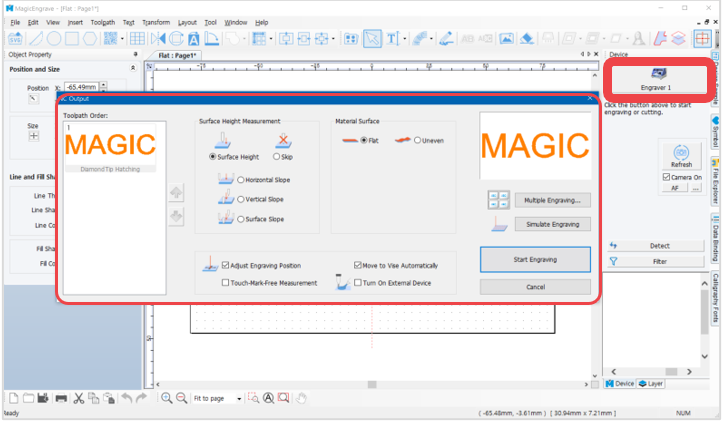Click the insert image icon
722x423 pixels.
pos(507,39)
